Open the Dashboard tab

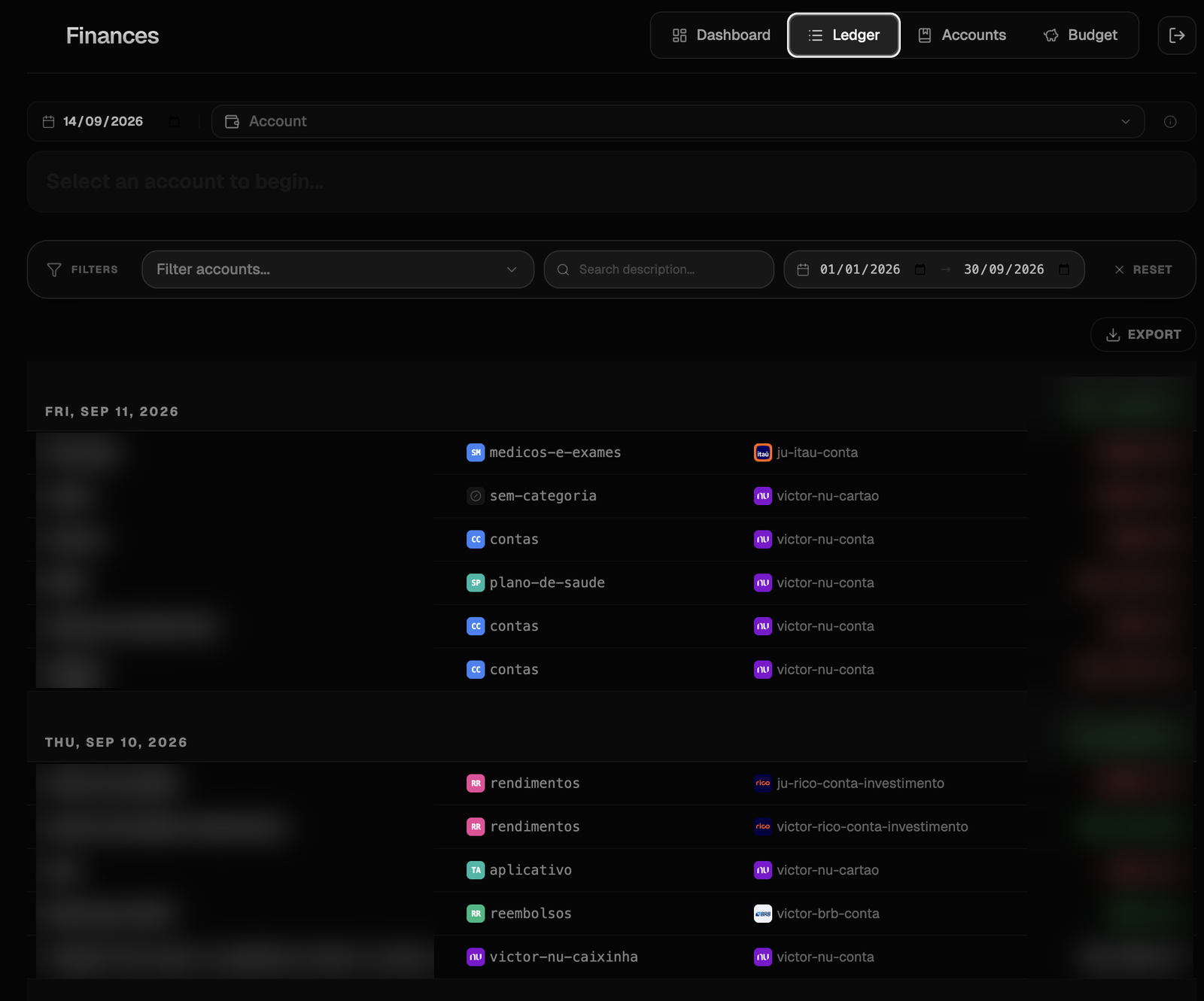(721, 35)
